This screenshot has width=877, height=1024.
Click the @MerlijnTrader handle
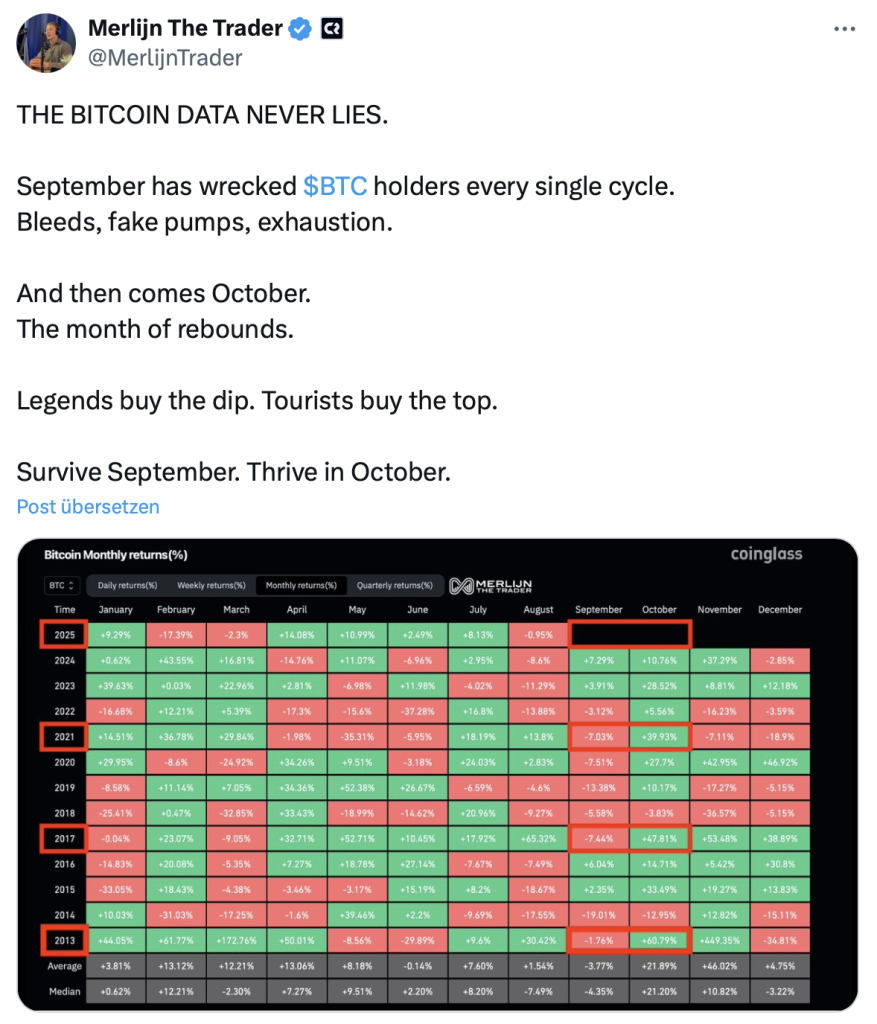pyautogui.click(x=165, y=57)
